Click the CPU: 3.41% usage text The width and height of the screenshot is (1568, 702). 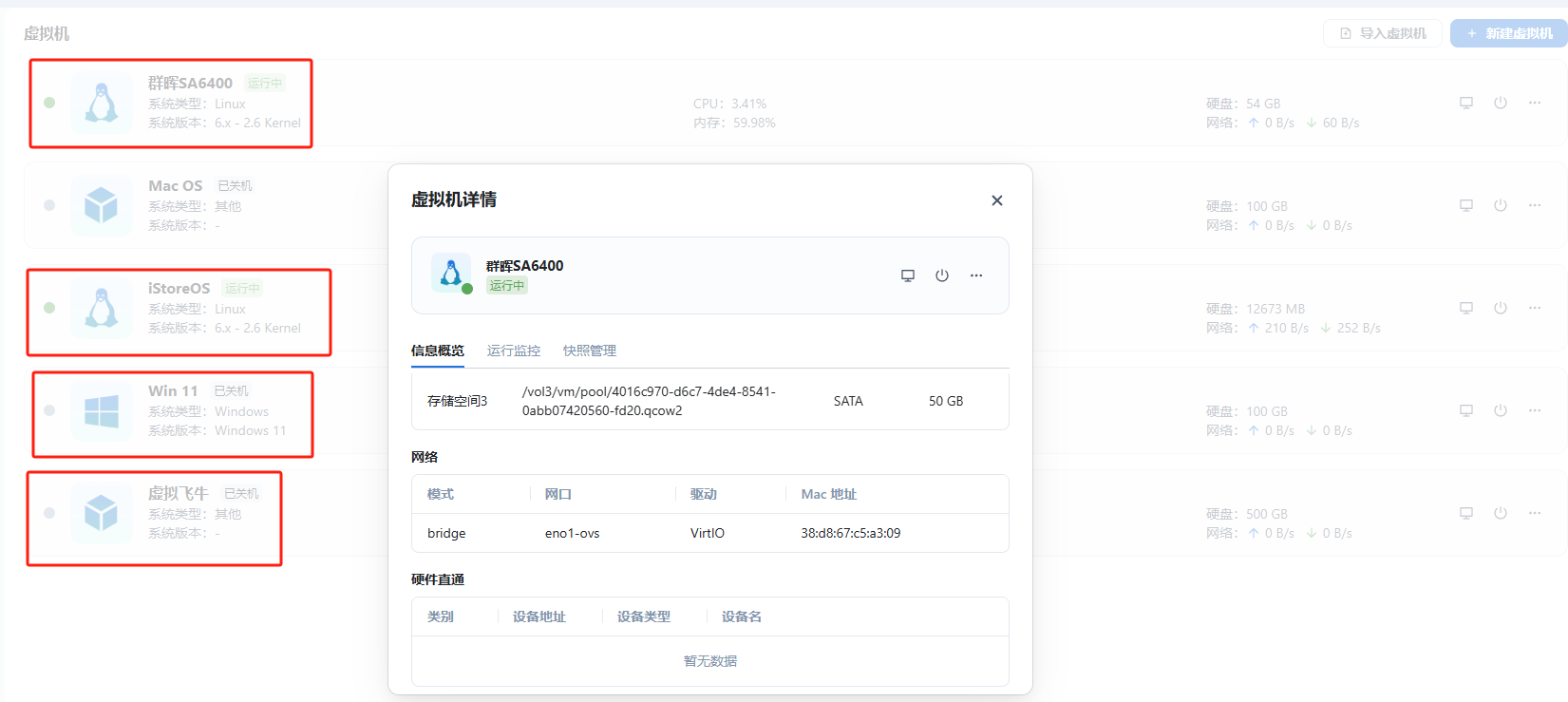pyautogui.click(x=729, y=104)
